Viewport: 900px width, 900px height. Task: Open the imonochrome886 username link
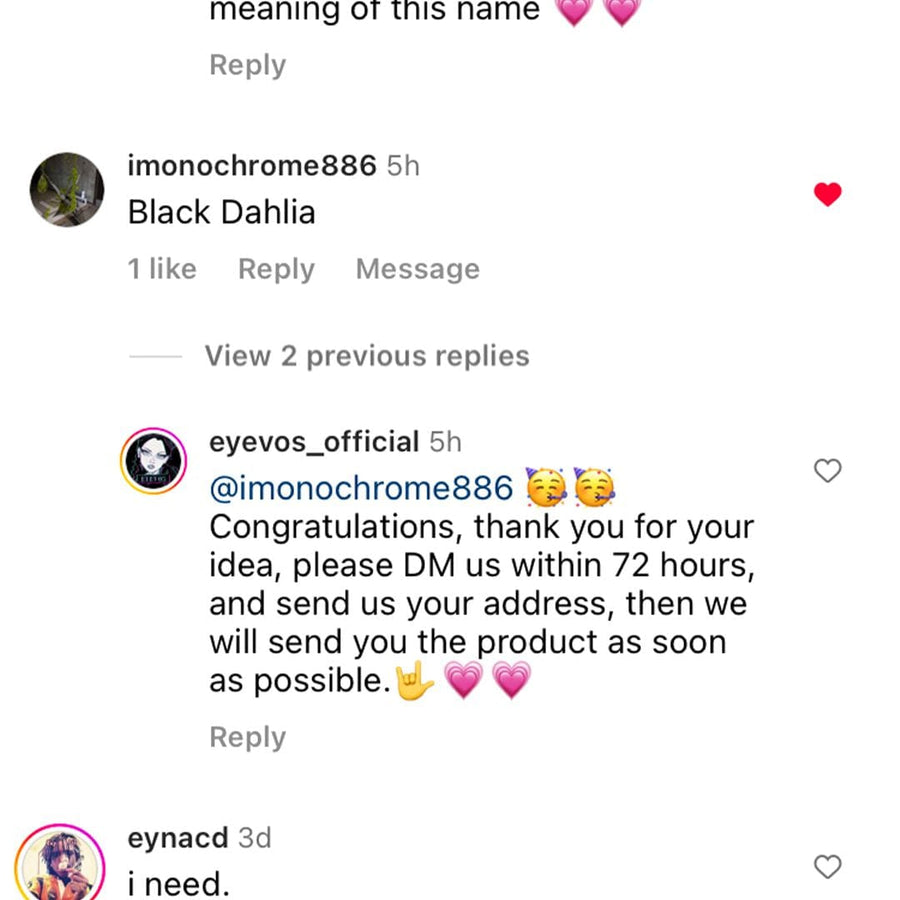coord(252,166)
